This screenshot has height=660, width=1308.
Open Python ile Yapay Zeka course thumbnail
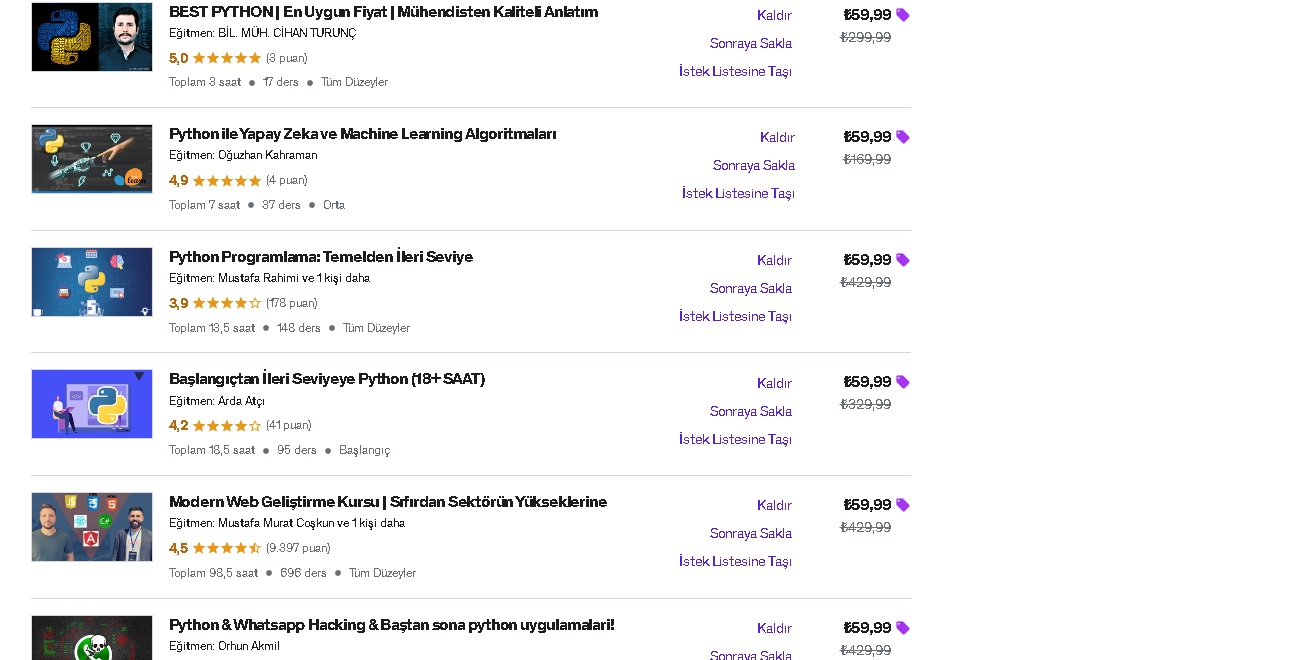click(x=92, y=159)
